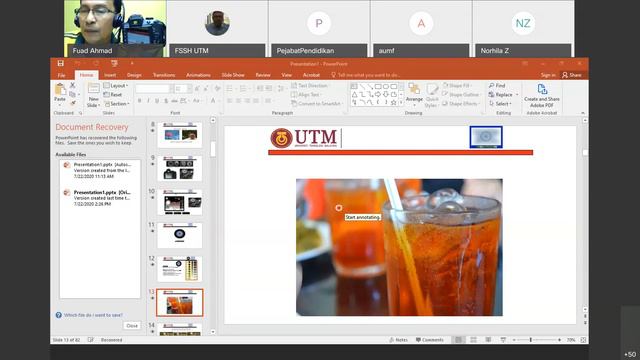Click the Notes button in status bar
The width and height of the screenshot is (640, 360).
pyautogui.click(x=398, y=340)
